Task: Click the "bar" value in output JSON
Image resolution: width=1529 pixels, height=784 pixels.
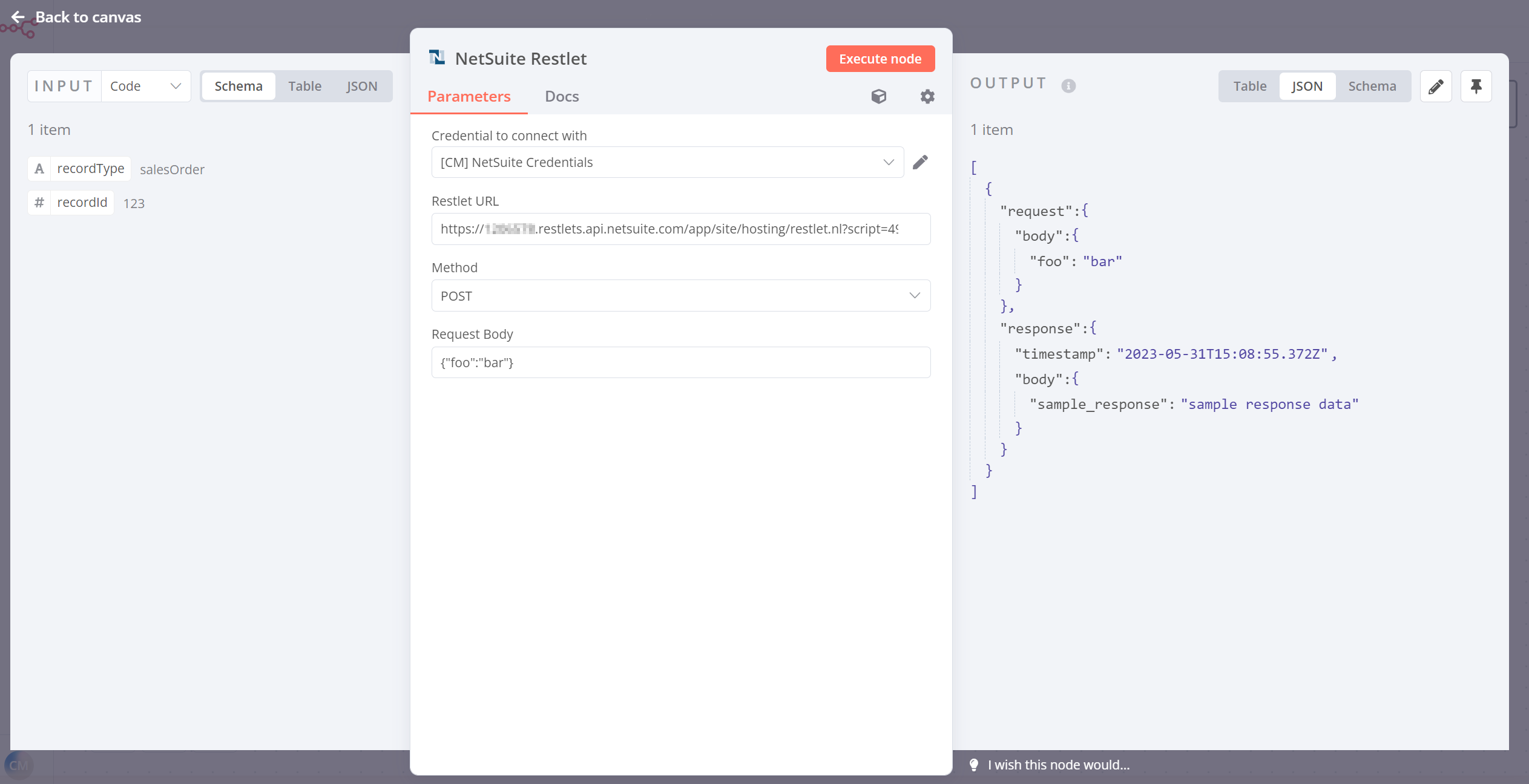Action: coord(1102,261)
